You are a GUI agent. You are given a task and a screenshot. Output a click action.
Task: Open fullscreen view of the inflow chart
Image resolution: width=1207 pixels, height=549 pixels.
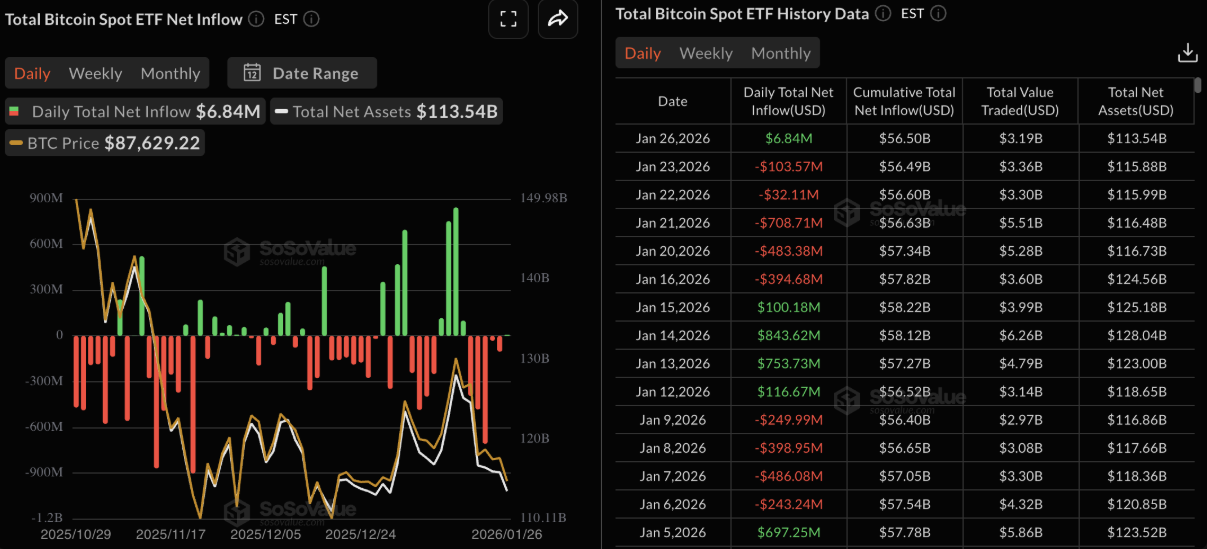point(508,19)
